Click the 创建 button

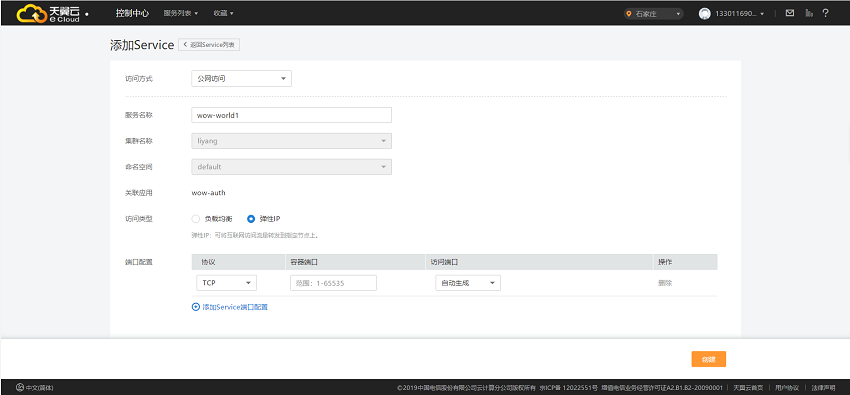[709, 359]
